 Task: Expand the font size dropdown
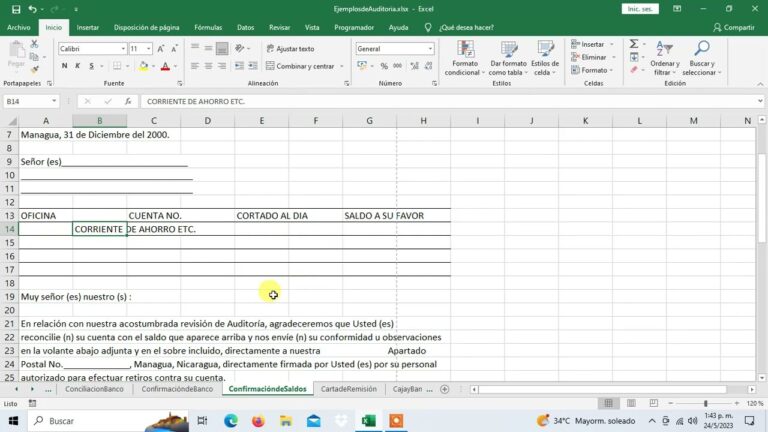click(148, 48)
